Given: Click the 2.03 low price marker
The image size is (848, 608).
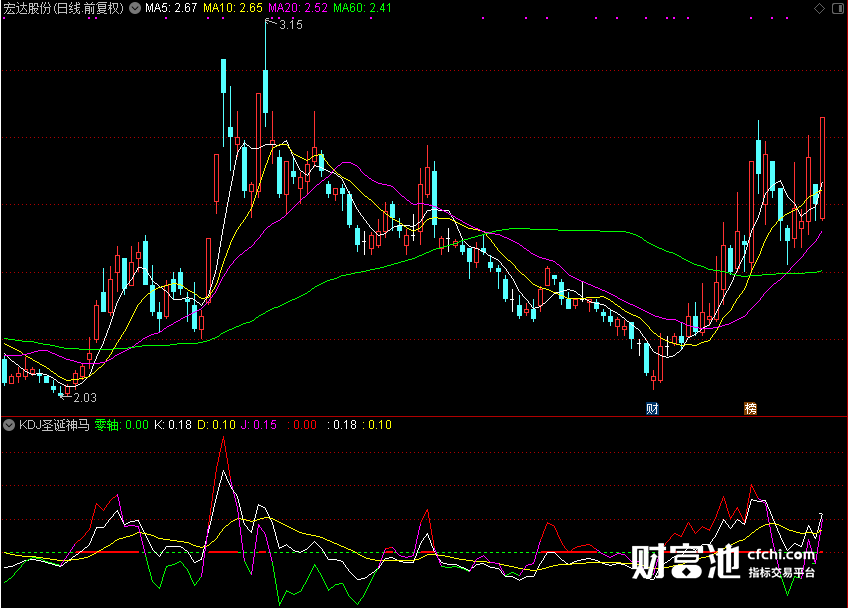Looking at the screenshot, I should pos(84,398).
